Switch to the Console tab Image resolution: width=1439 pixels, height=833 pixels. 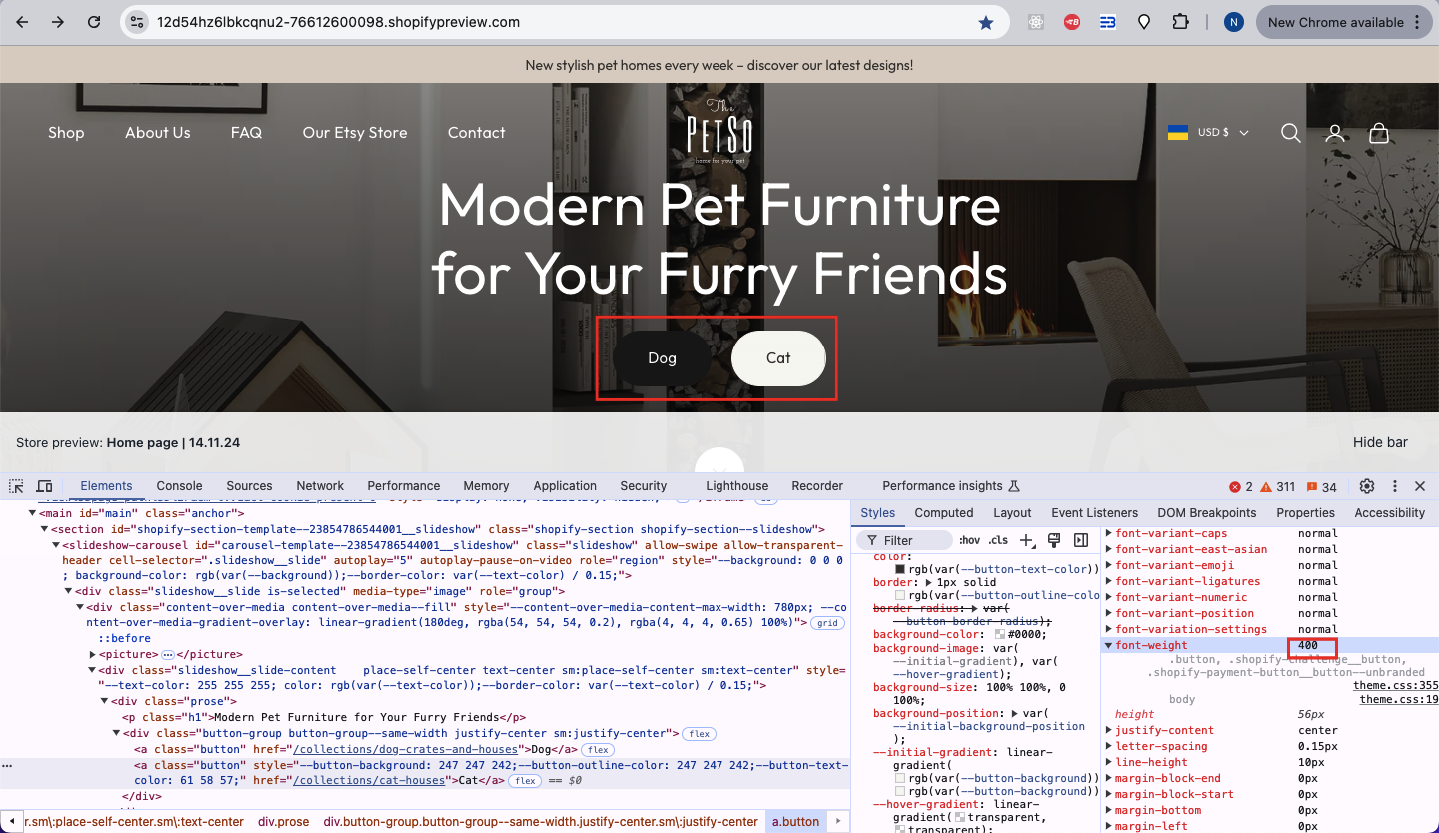point(179,486)
